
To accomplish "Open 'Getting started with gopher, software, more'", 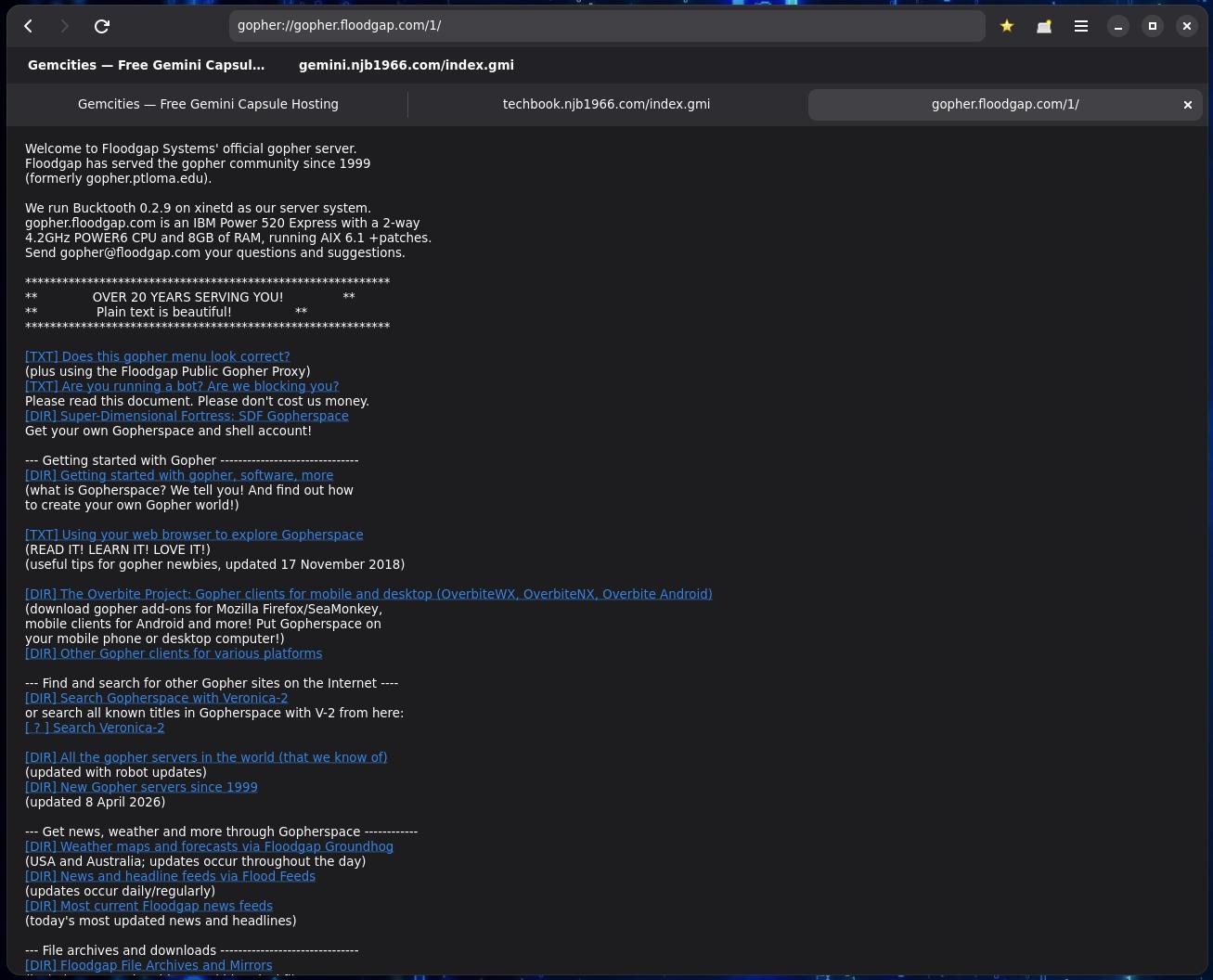I will click(179, 475).
